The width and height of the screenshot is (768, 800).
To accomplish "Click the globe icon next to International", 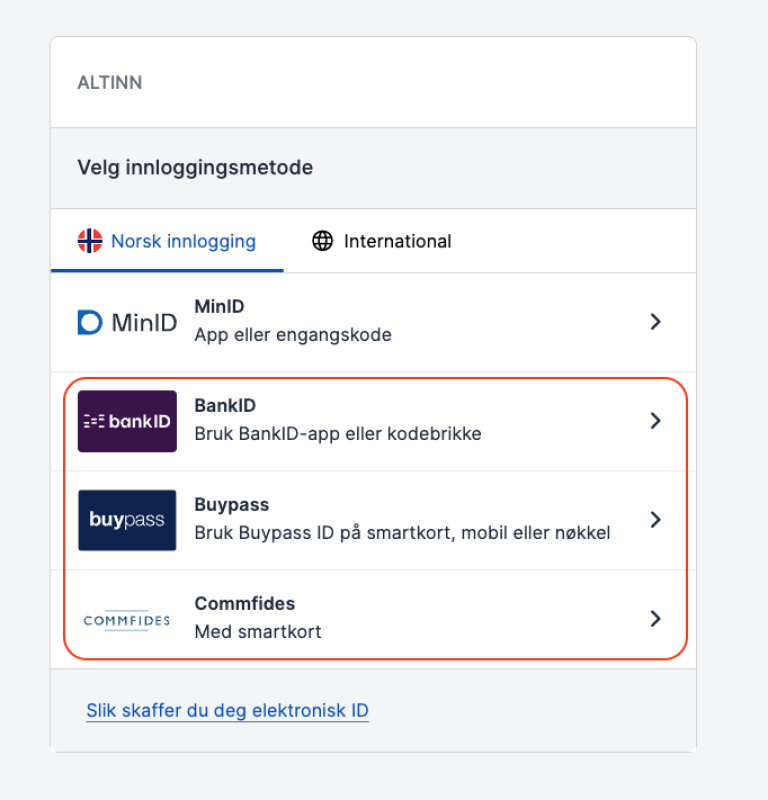I will click(323, 240).
